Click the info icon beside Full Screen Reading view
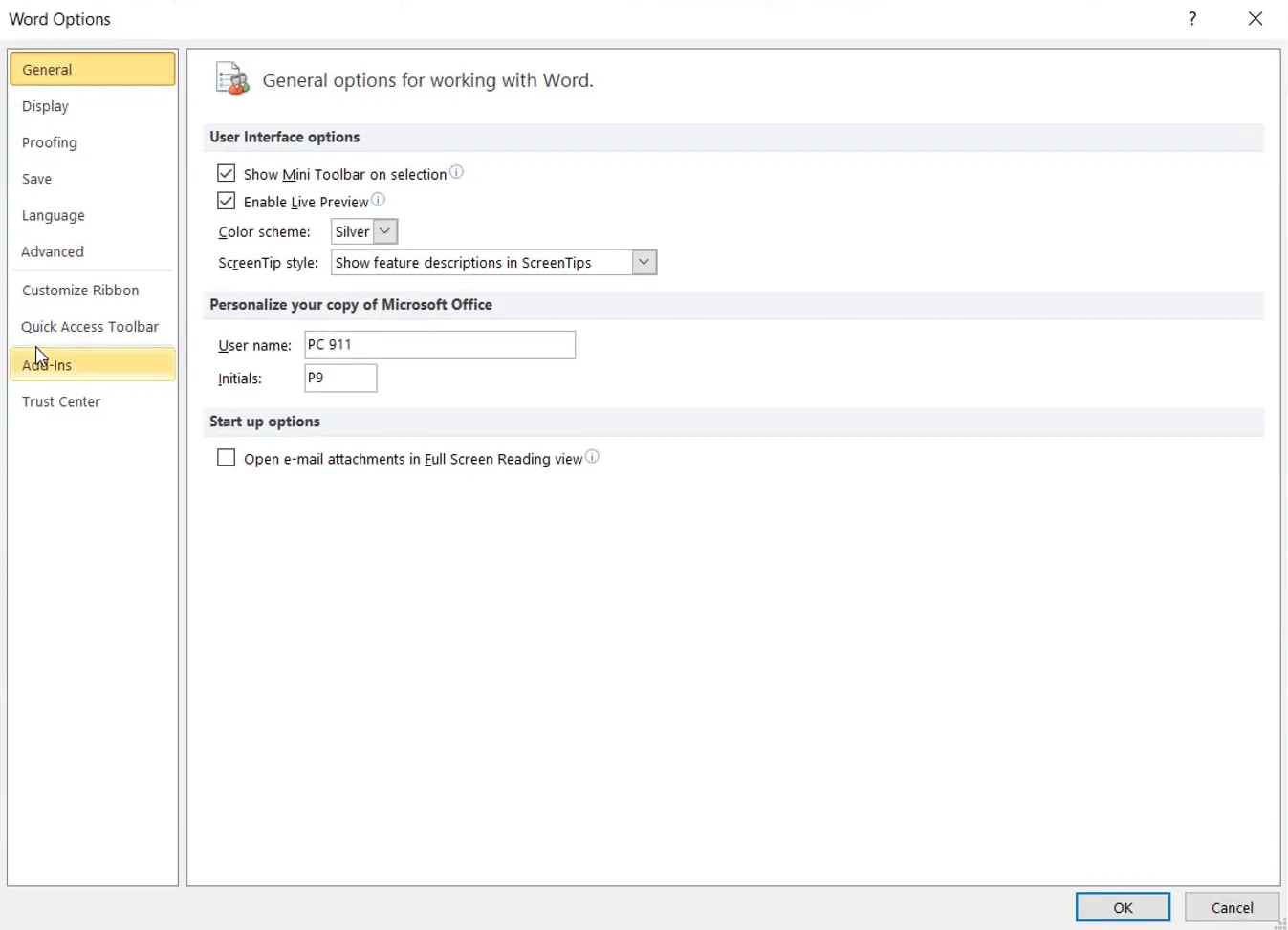The image size is (1288, 930). 592,457
